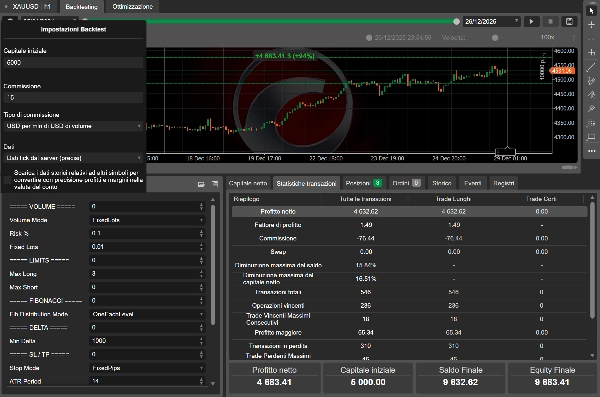Click parameters panel scroll down arrow
Screen dimensions: 600x397
click(213, 383)
